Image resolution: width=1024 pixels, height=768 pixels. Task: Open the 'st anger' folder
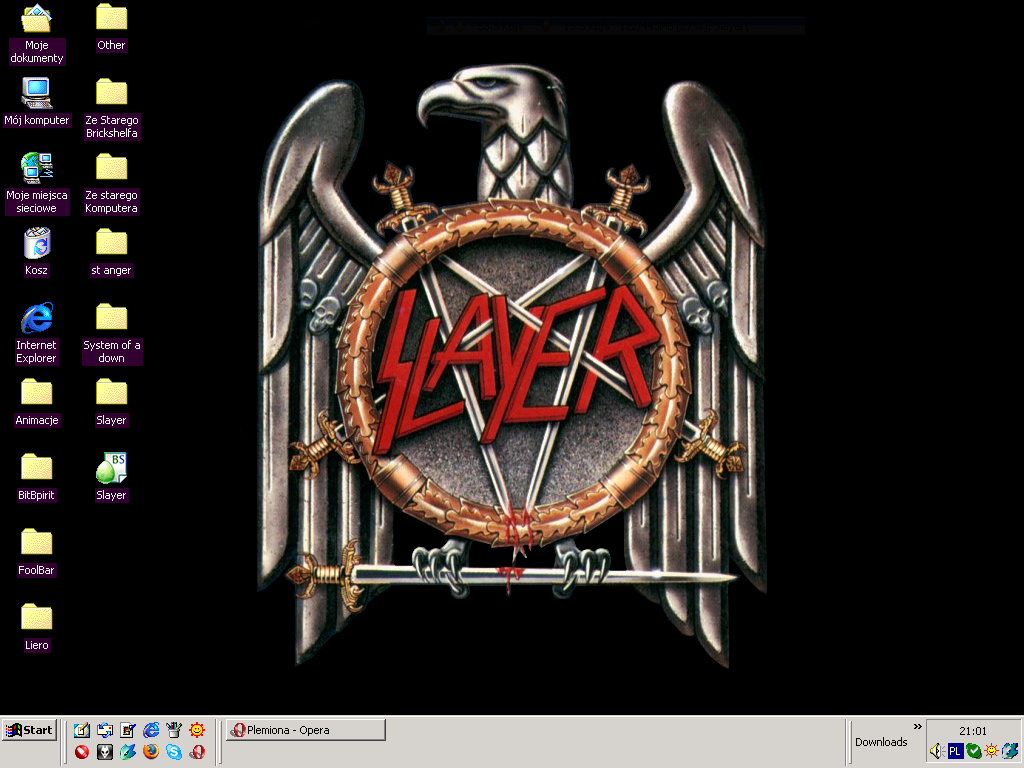click(x=110, y=243)
